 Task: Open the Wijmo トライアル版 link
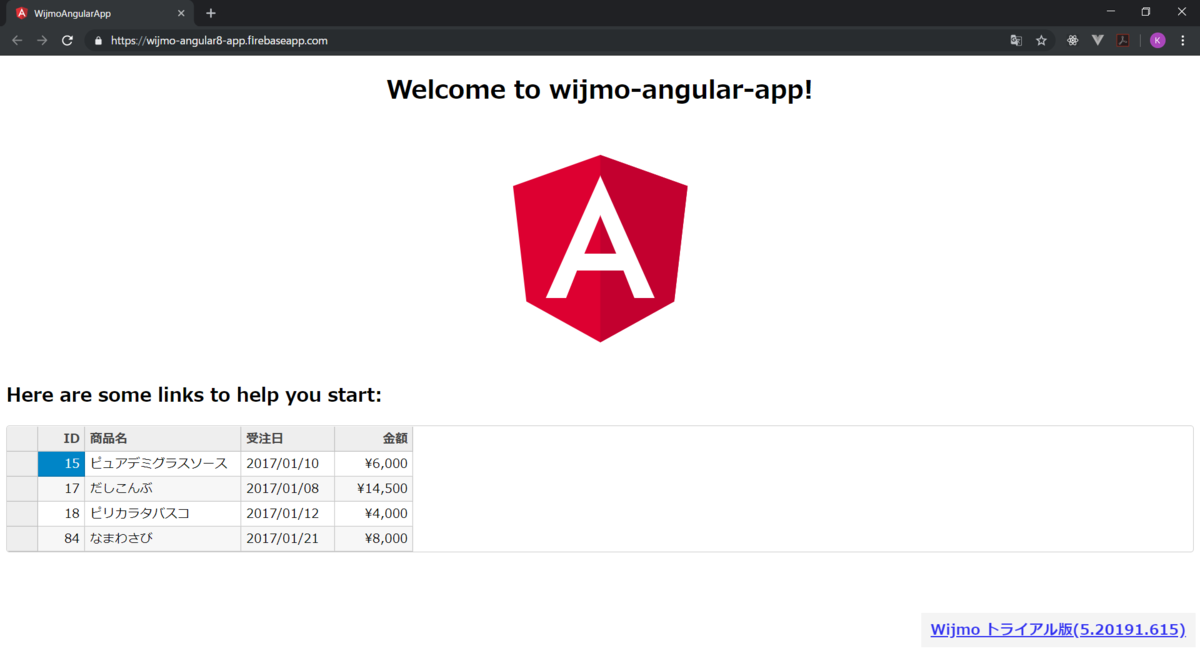pyautogui.click(x=1058, y=629)
